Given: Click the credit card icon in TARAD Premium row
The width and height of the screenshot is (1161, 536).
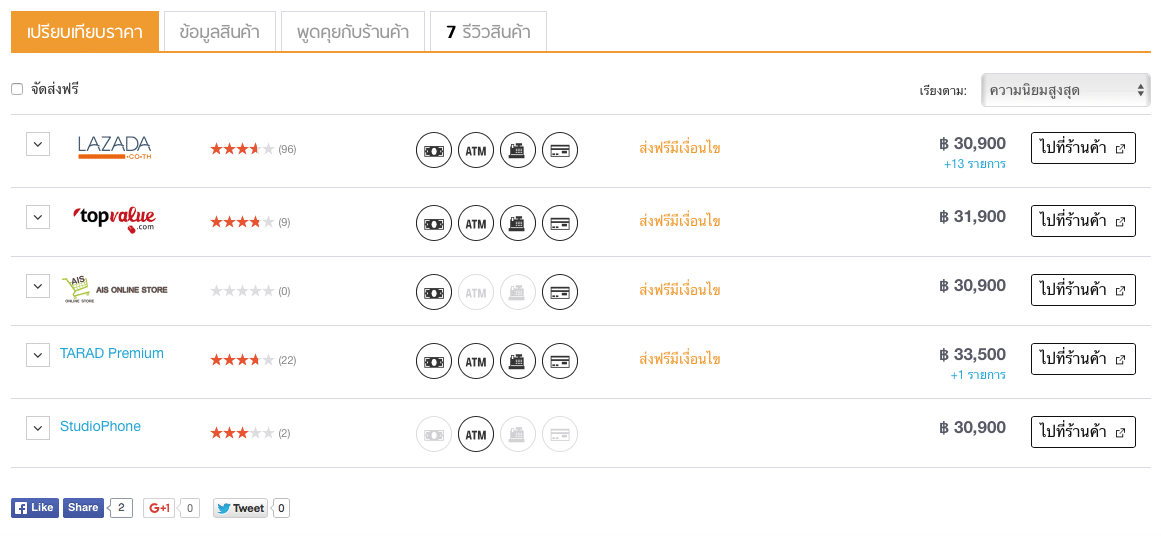Looking at the screenshot, I should click(560, 361).
